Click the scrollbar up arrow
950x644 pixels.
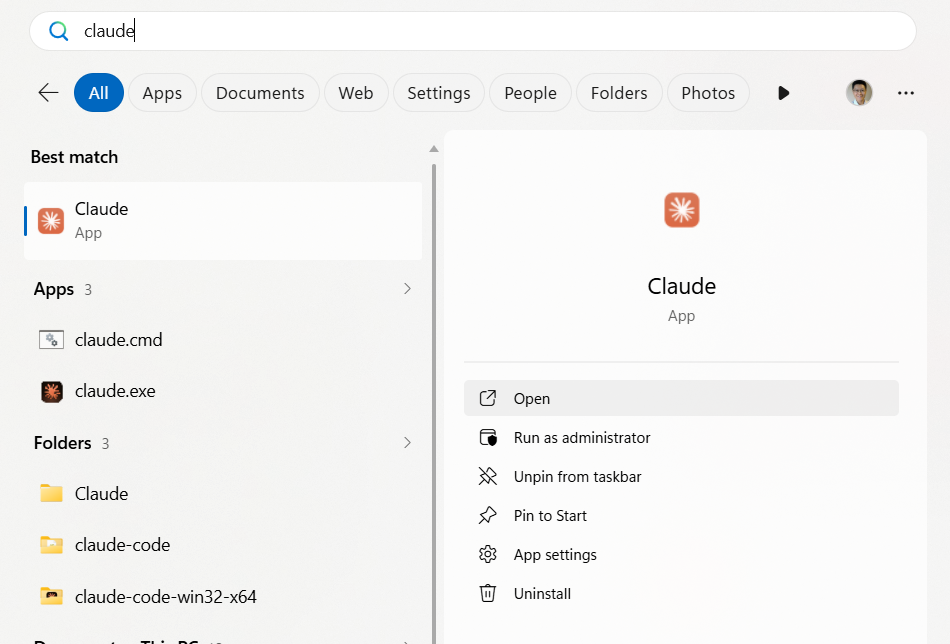click(x=434, y=149)
